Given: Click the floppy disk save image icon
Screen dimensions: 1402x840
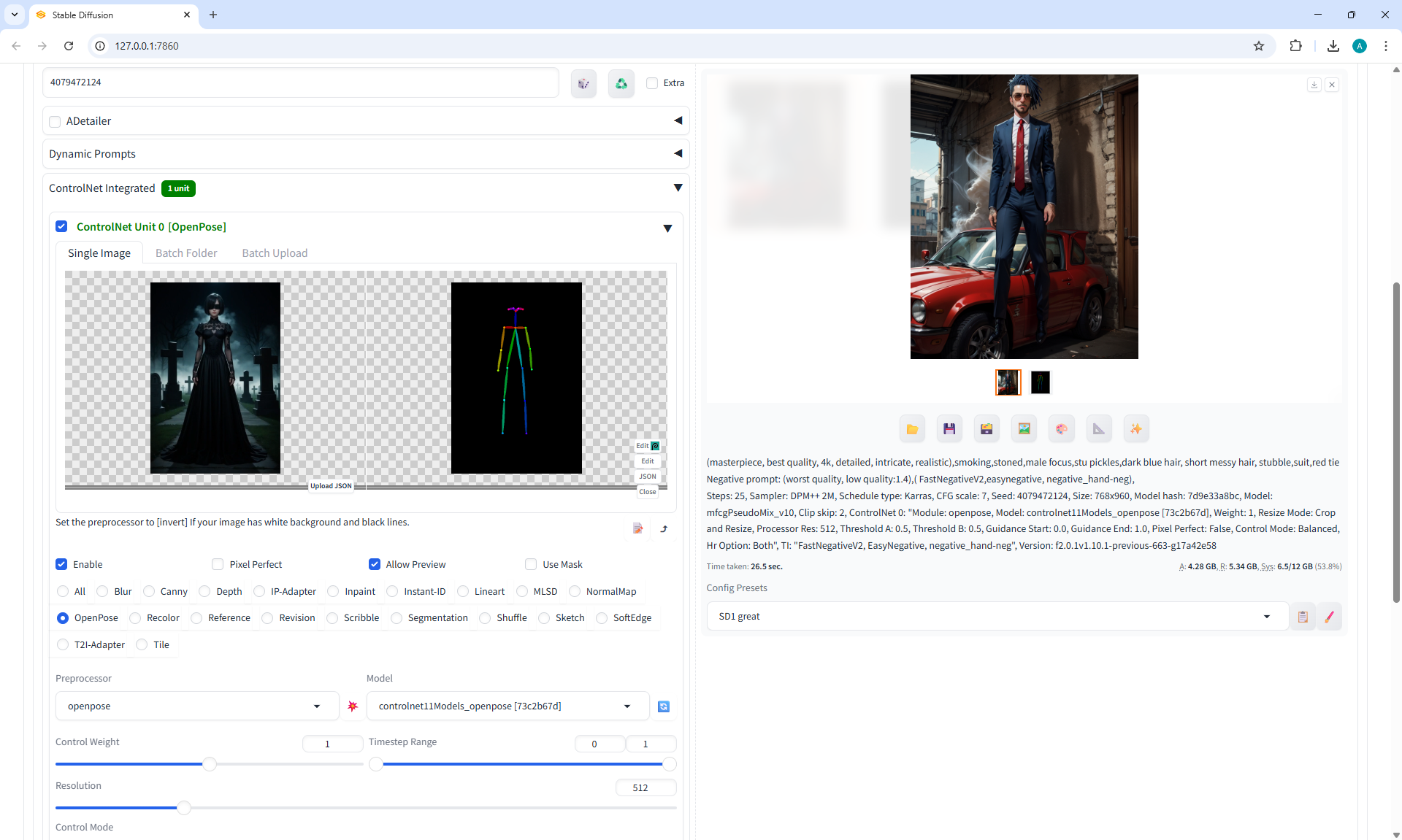Looking at the screenshot, I should (949, 429).
